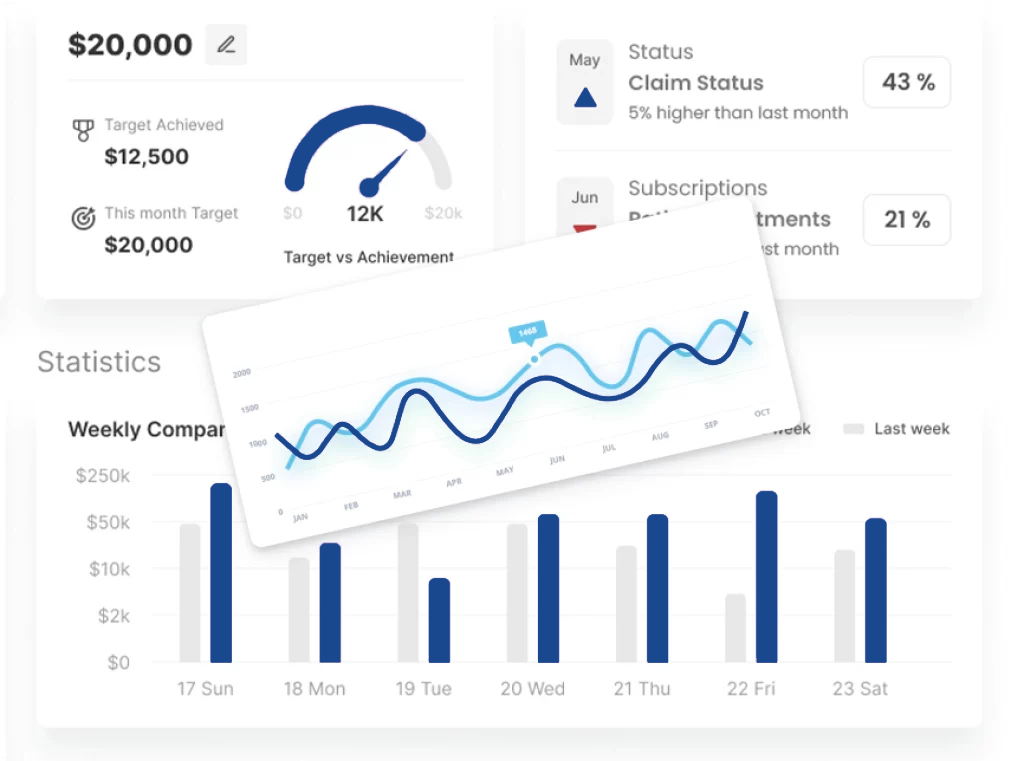This screenshot has height=761, width=1024.
Task: Select the 1468 tooltip marker on line chart
Action: pos(527,333)
